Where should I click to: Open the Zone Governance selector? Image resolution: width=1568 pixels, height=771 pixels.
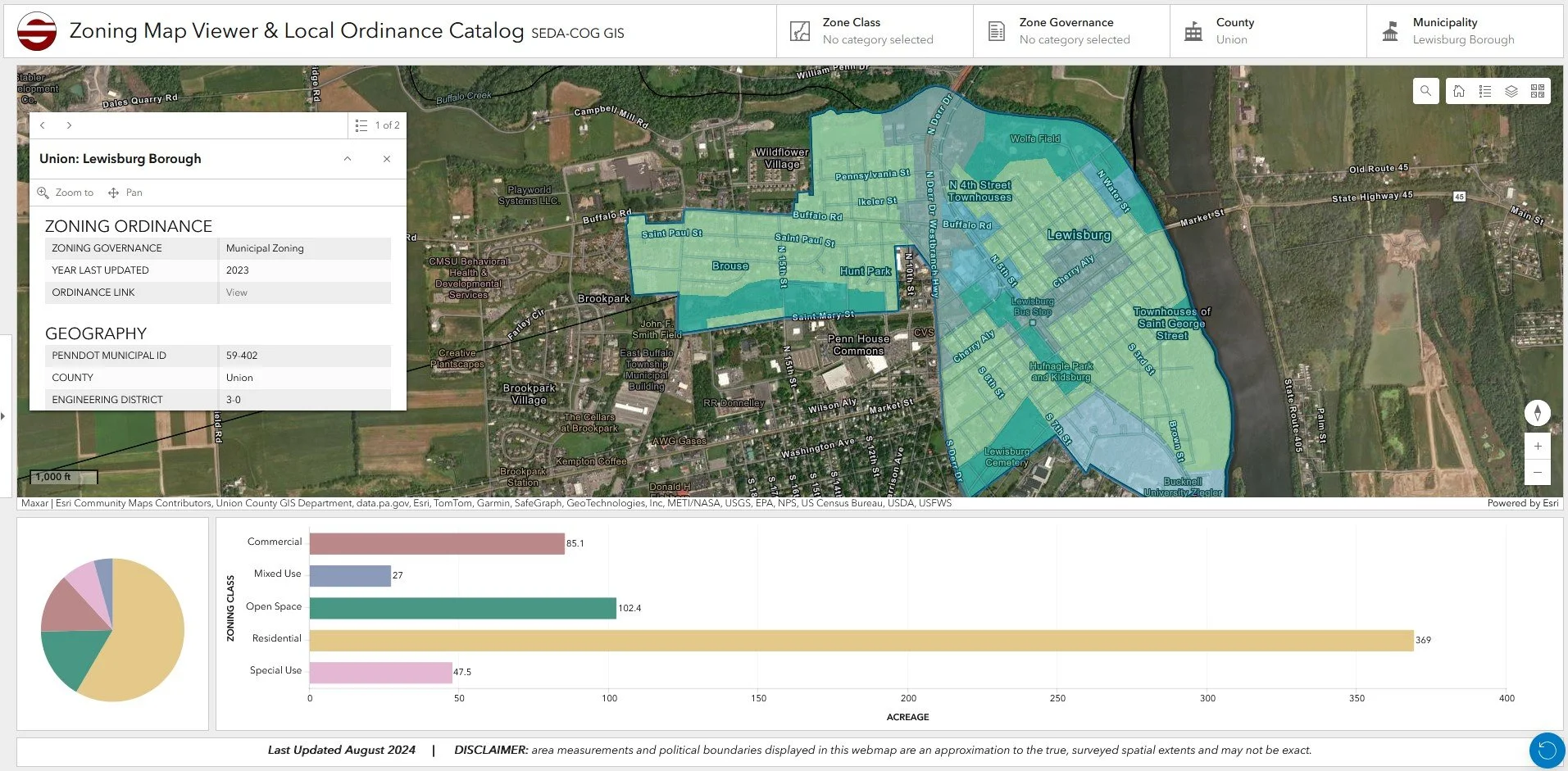coord(1071,31)
